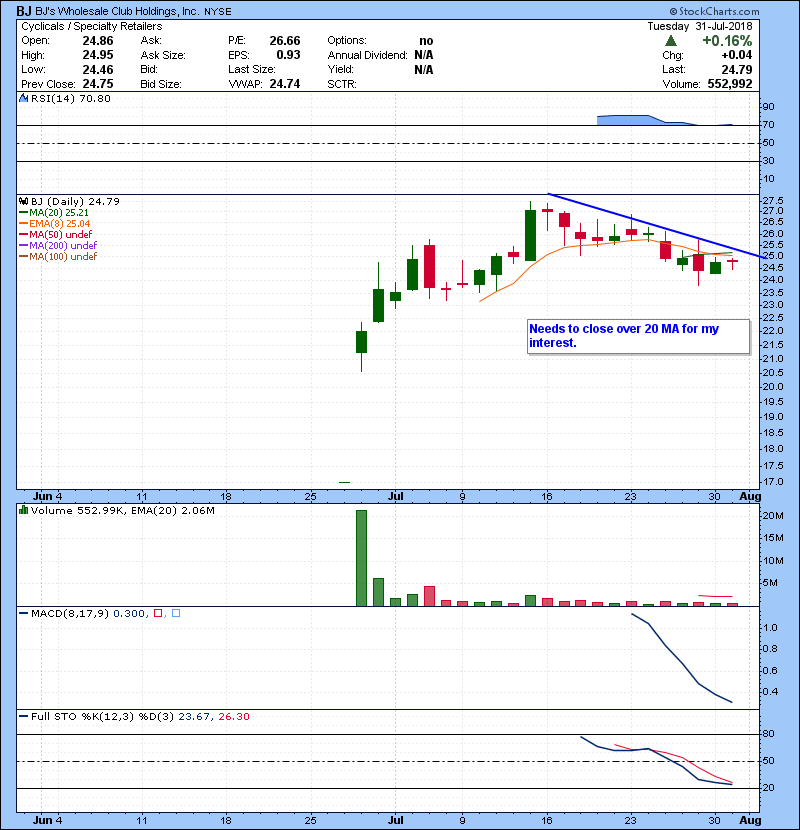This screenshot has width=800, height=830.
Task: Click the RSI(14) 70.80 label
Action: (71, 98)
